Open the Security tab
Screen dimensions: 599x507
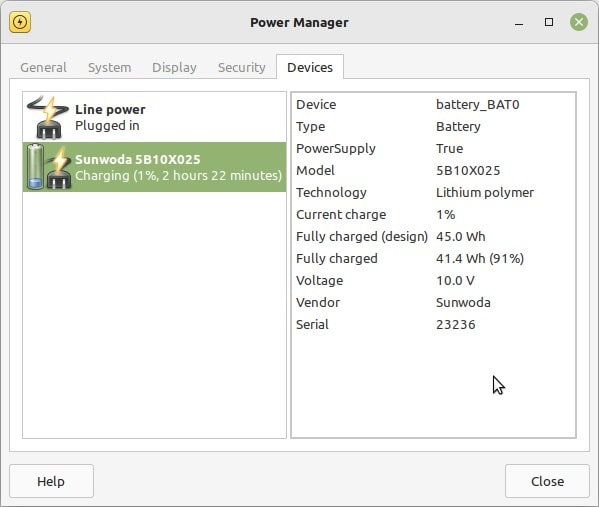[241, 67]
